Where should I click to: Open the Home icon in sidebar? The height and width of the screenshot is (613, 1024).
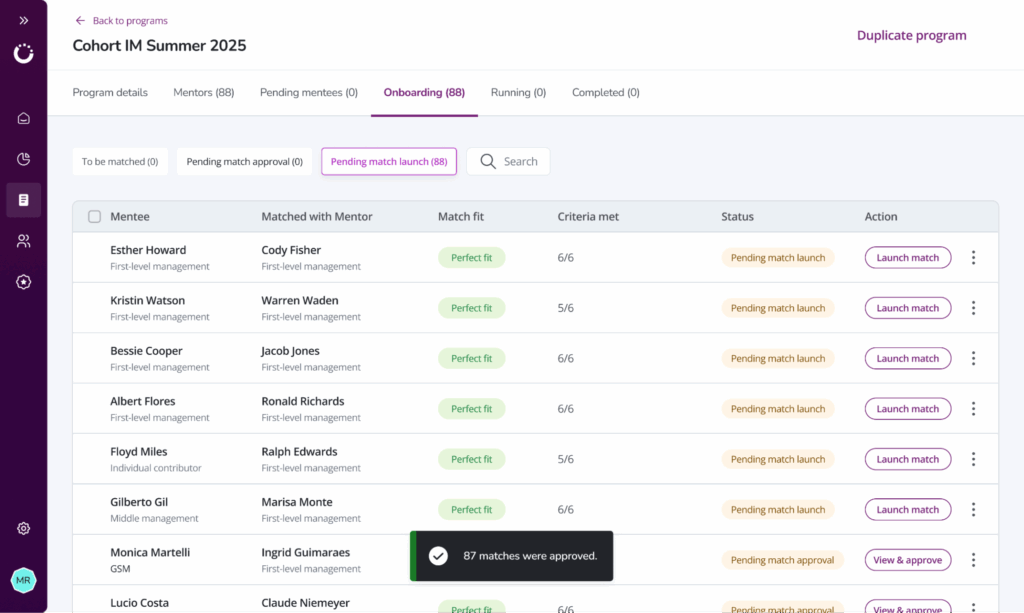coord(24,118)
